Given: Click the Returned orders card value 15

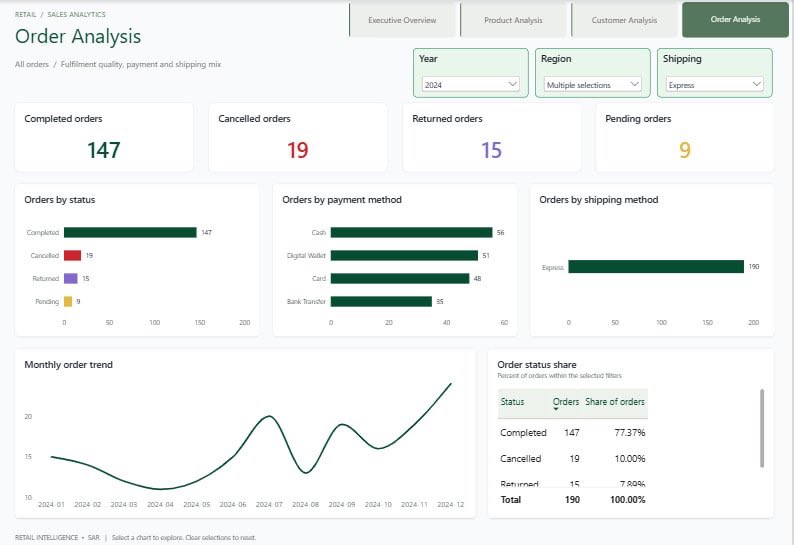Looking at the screenshot, I should (x=491, y=150).
